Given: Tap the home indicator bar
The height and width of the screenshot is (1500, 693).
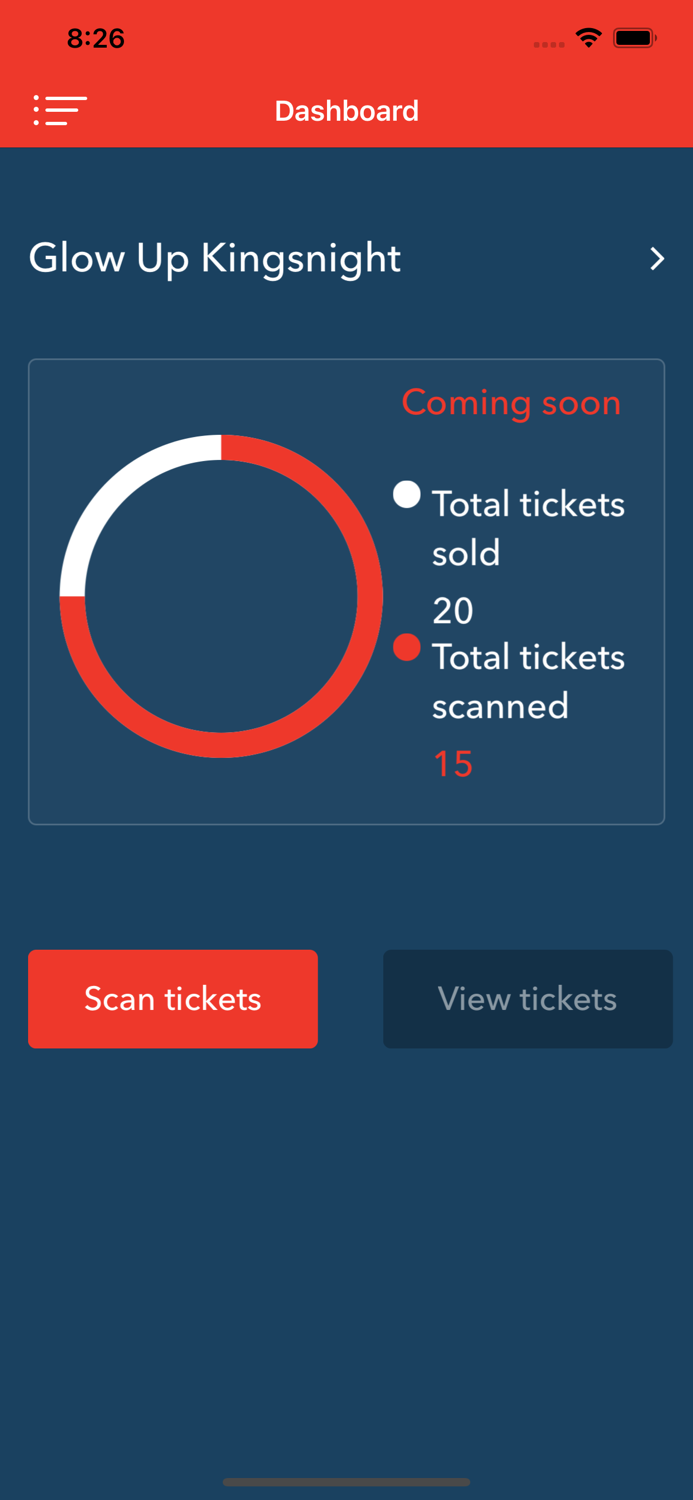Looking at the screenshot, I should 346,1483.
